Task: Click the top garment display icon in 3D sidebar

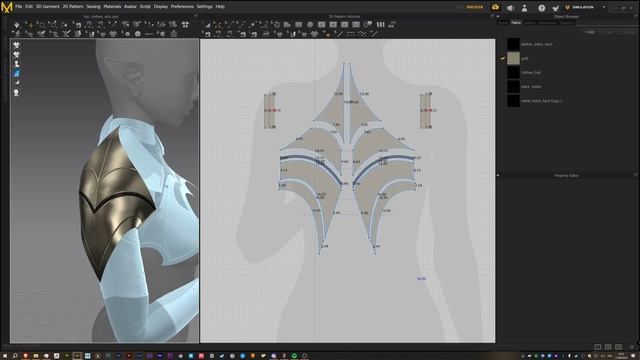Action: (x=16, y=45)
